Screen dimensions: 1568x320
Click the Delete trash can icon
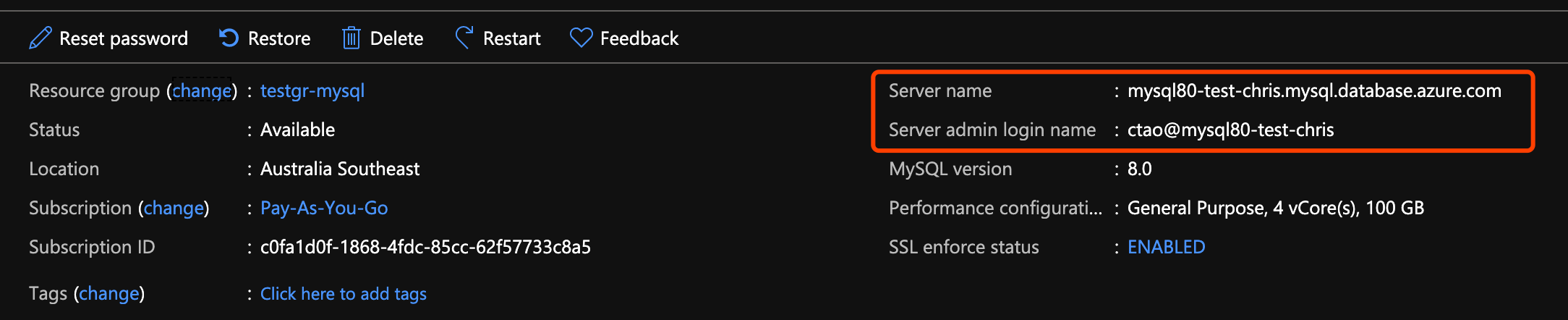click(351, 38)
